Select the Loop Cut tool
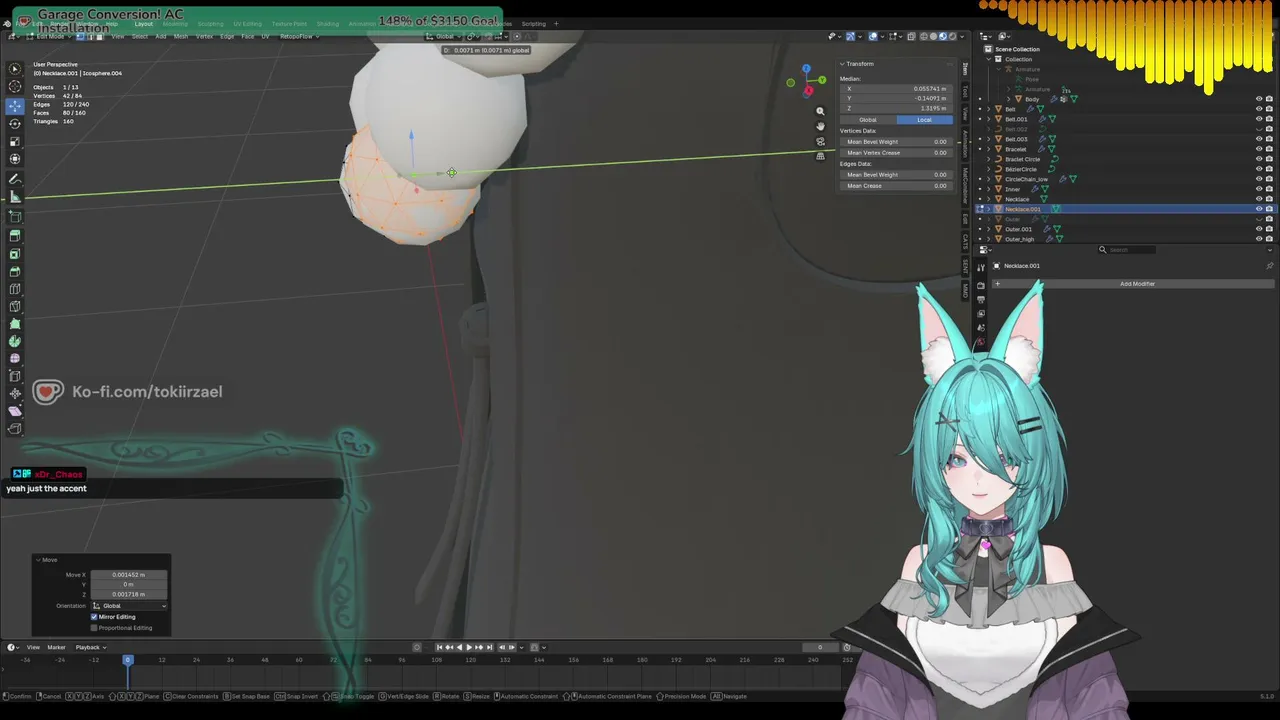 click(15, 289)
